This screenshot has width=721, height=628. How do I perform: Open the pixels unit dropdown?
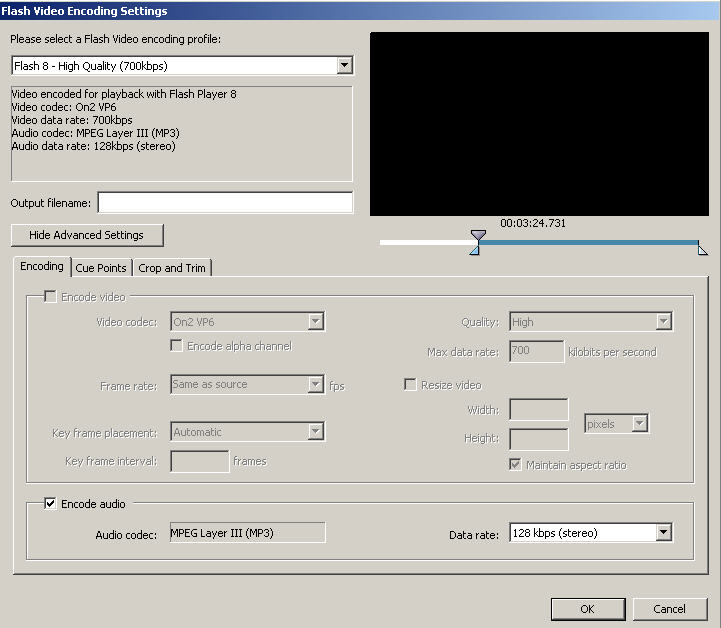pyautogui.click(x=616, y=423)
